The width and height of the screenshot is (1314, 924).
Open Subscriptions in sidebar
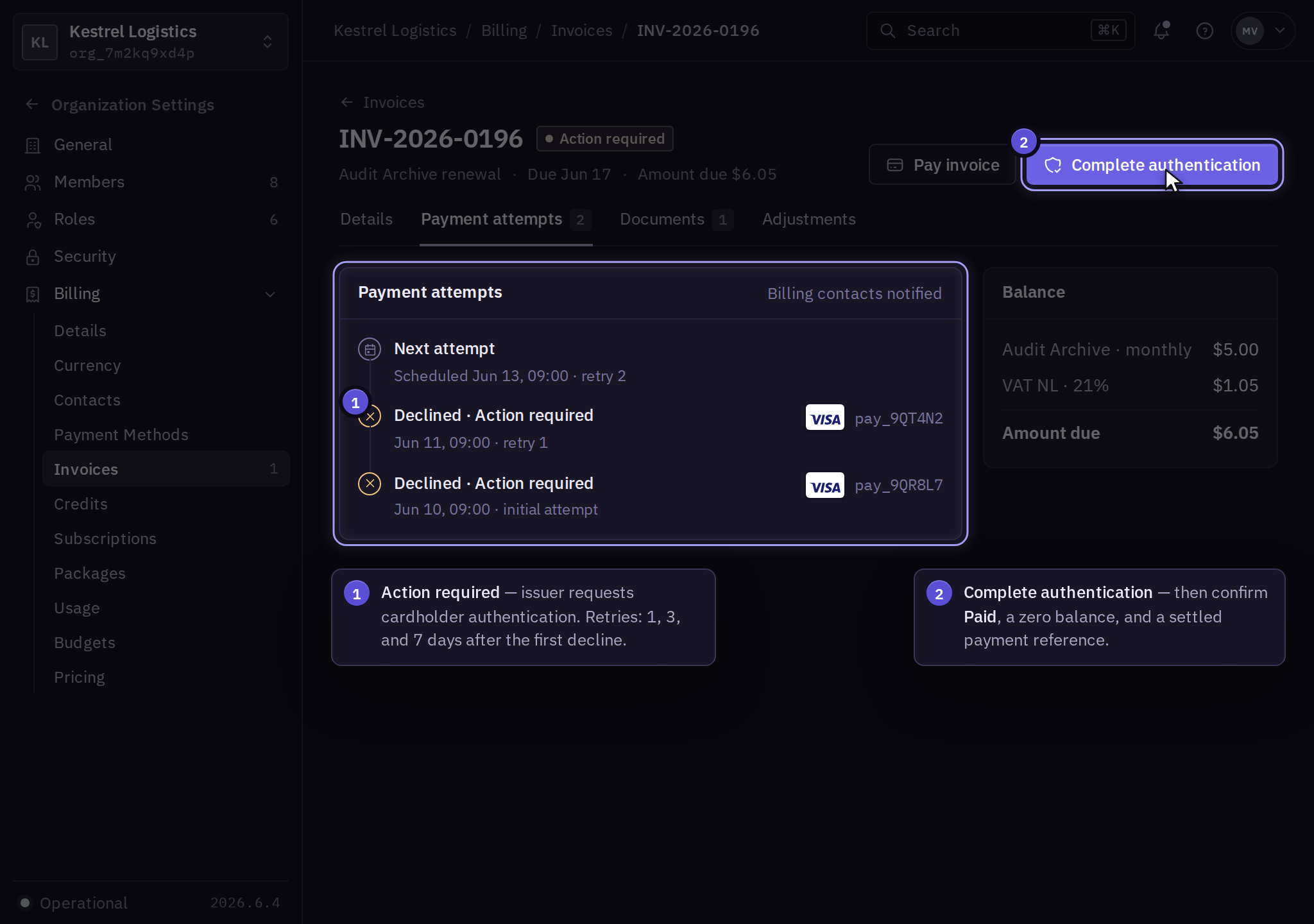pos(166,539)
